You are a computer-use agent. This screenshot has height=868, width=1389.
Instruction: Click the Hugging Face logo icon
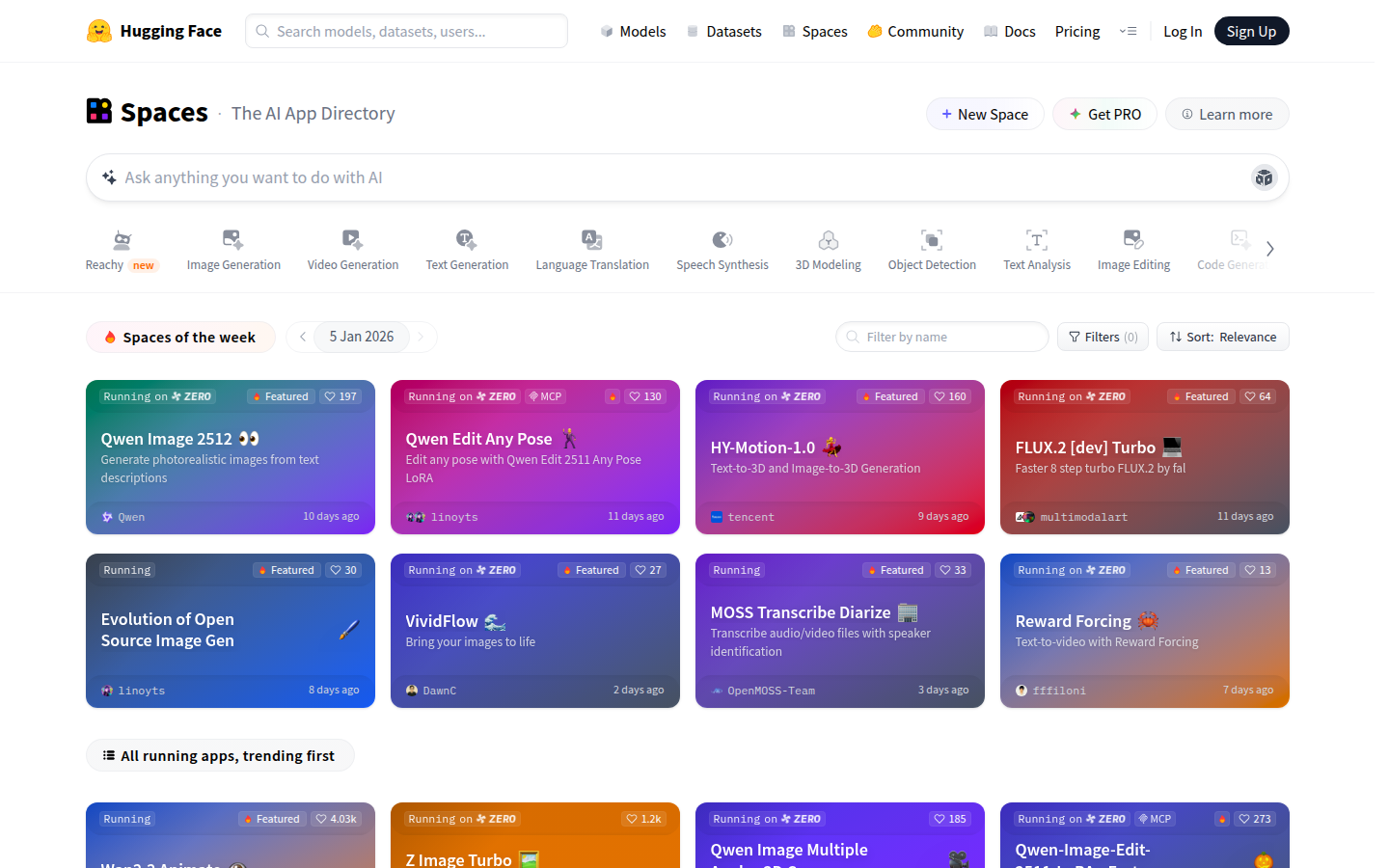98,31
